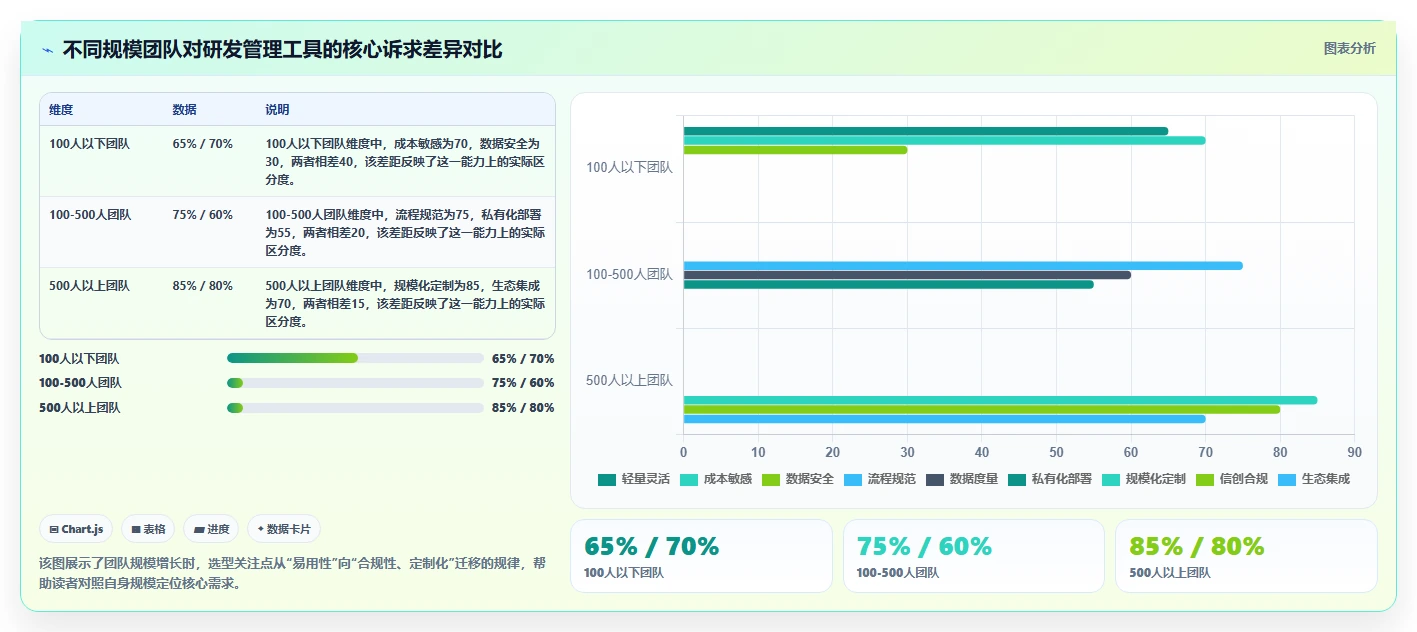This screenshot has width=1417, height=632.
Task: Click the 流程规范 bar at 75
Action: (x=963, y=266)
